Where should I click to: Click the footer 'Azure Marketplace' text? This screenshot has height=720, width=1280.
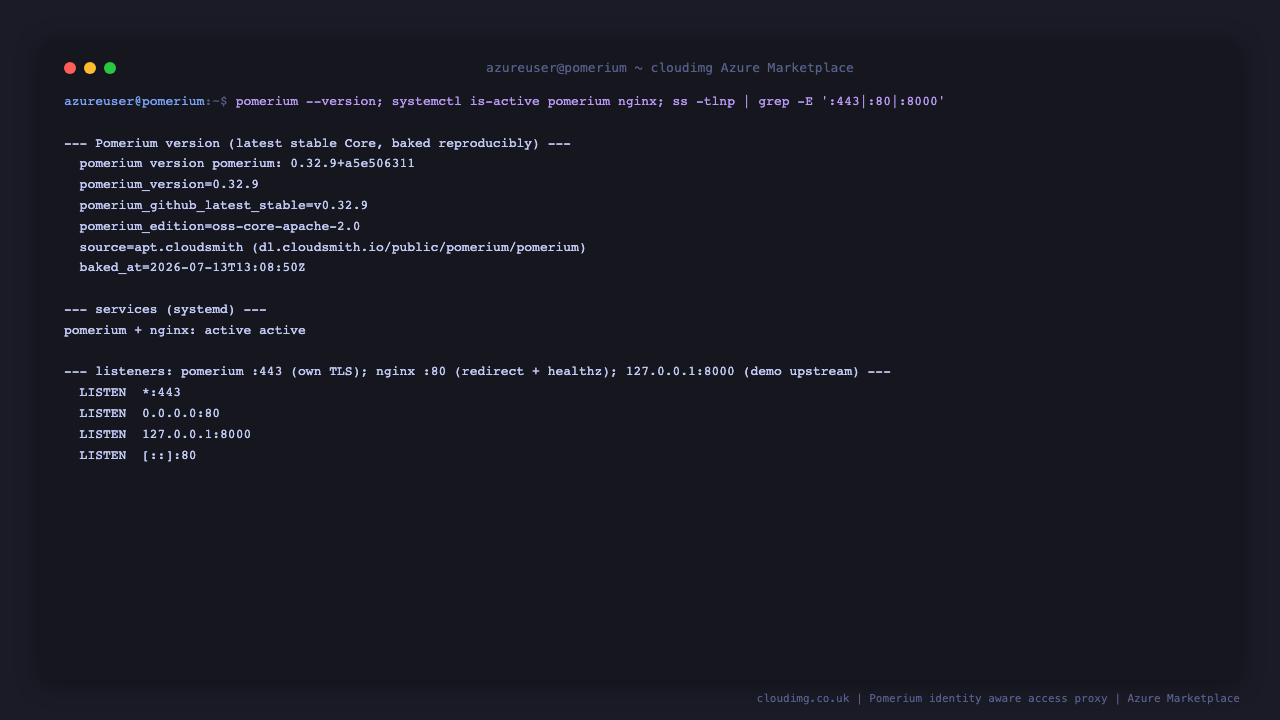[1183, 698]
